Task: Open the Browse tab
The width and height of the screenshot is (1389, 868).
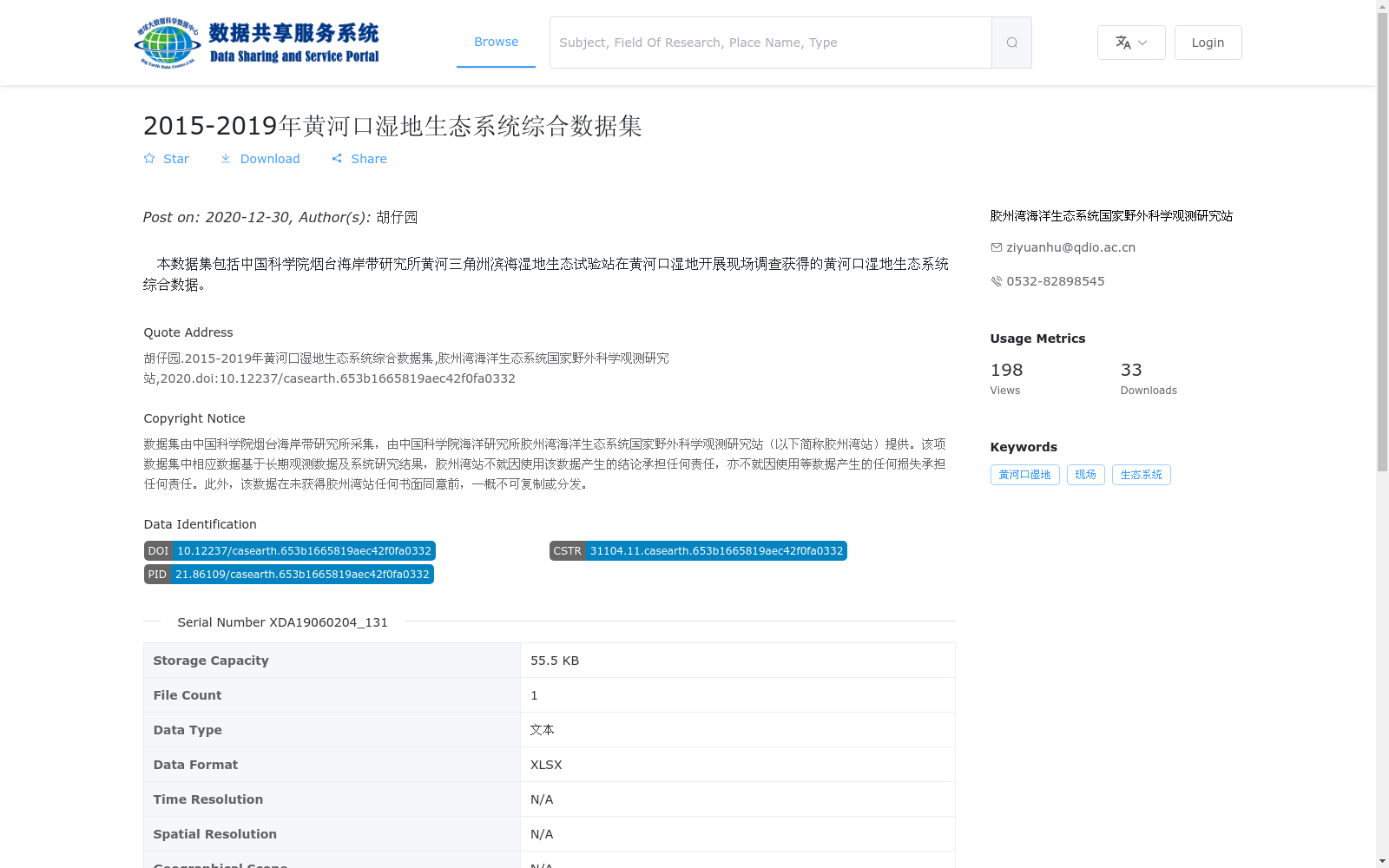Action: click(496, 42)
